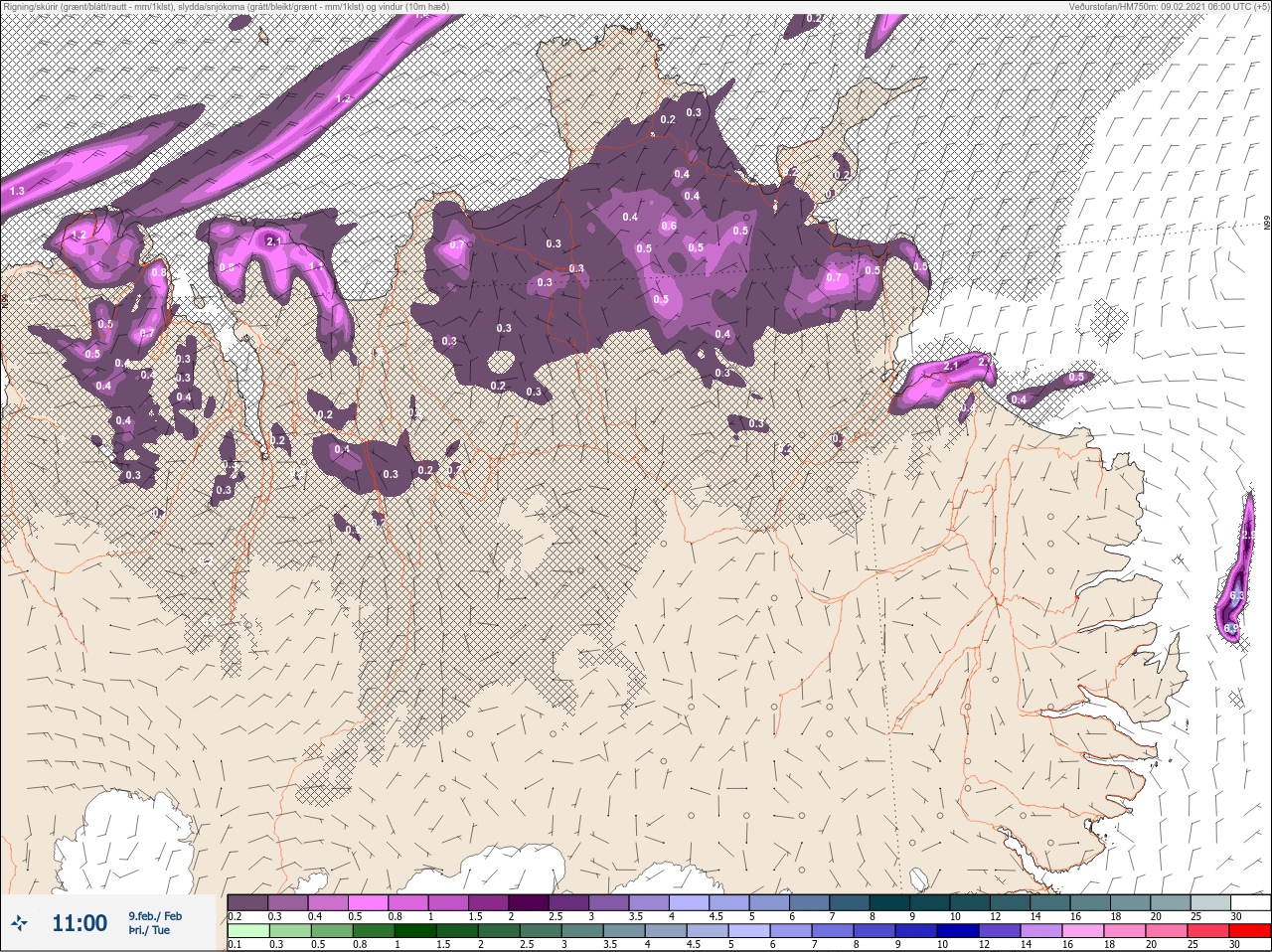The height and width of the screenshot is (952, 1272).
Task: Click the '0.2' label starting the upper scale
Action: (235, 916)
